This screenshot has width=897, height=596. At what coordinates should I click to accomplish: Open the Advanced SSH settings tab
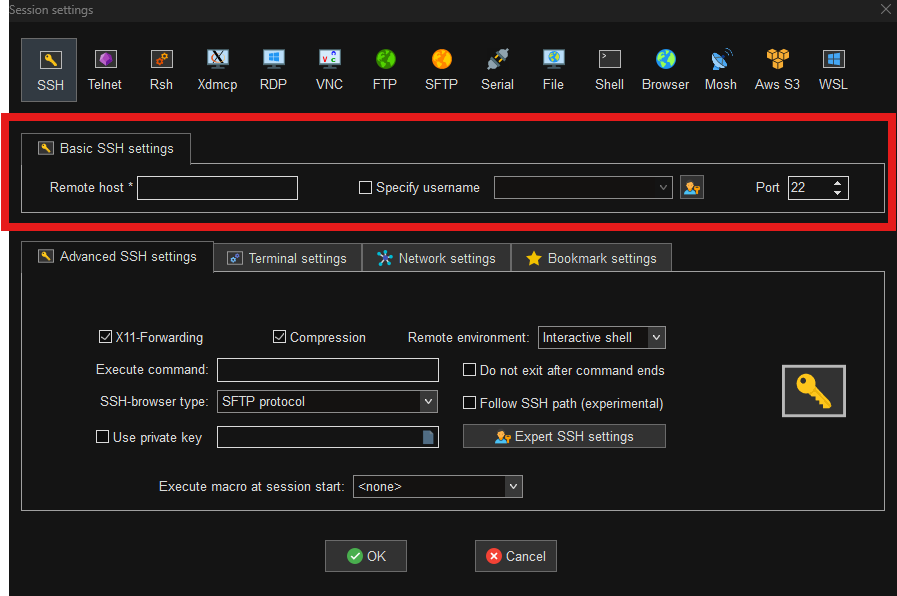117,257
